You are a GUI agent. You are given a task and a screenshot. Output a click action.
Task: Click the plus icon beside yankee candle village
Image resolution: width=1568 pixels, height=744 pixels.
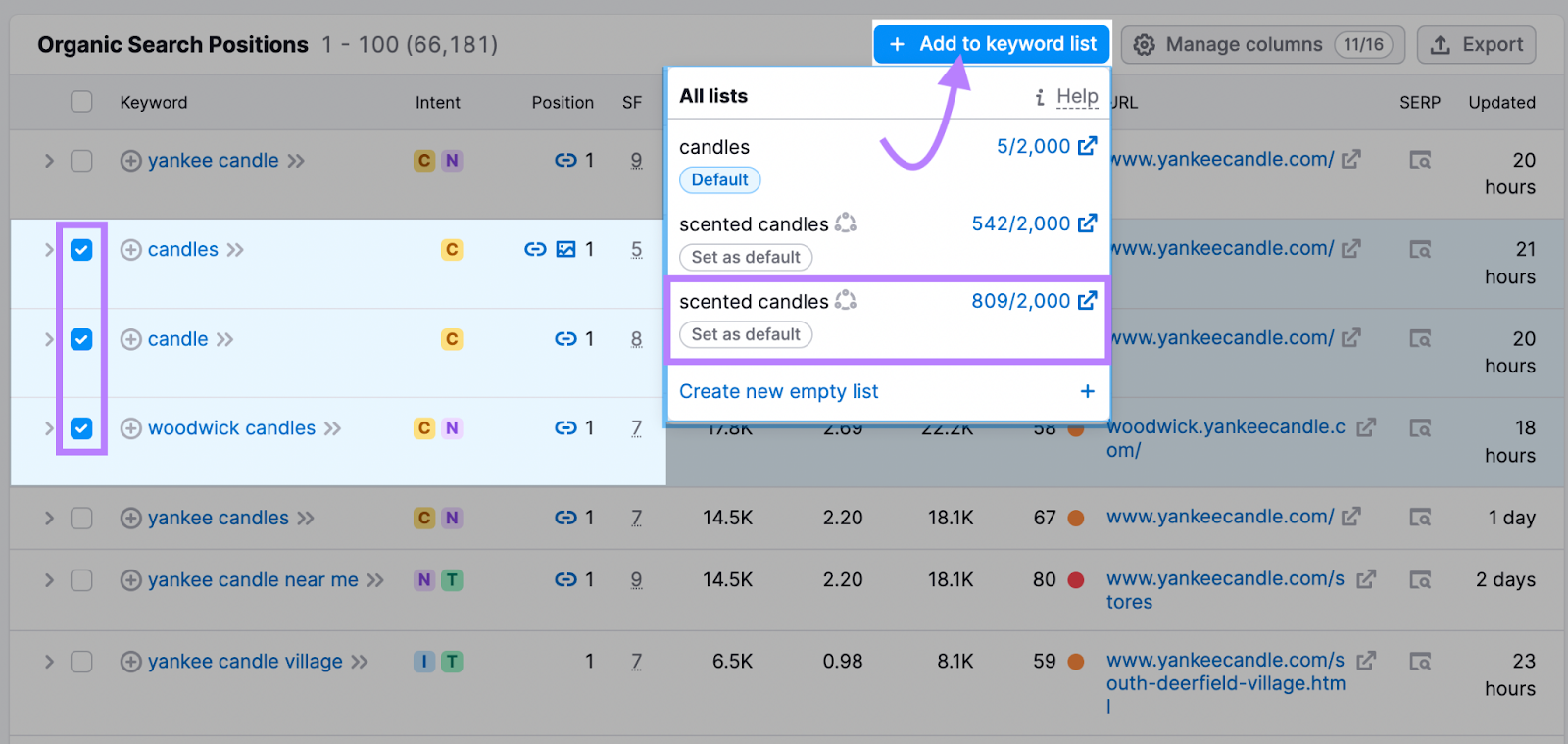click(x=130, y=662)
